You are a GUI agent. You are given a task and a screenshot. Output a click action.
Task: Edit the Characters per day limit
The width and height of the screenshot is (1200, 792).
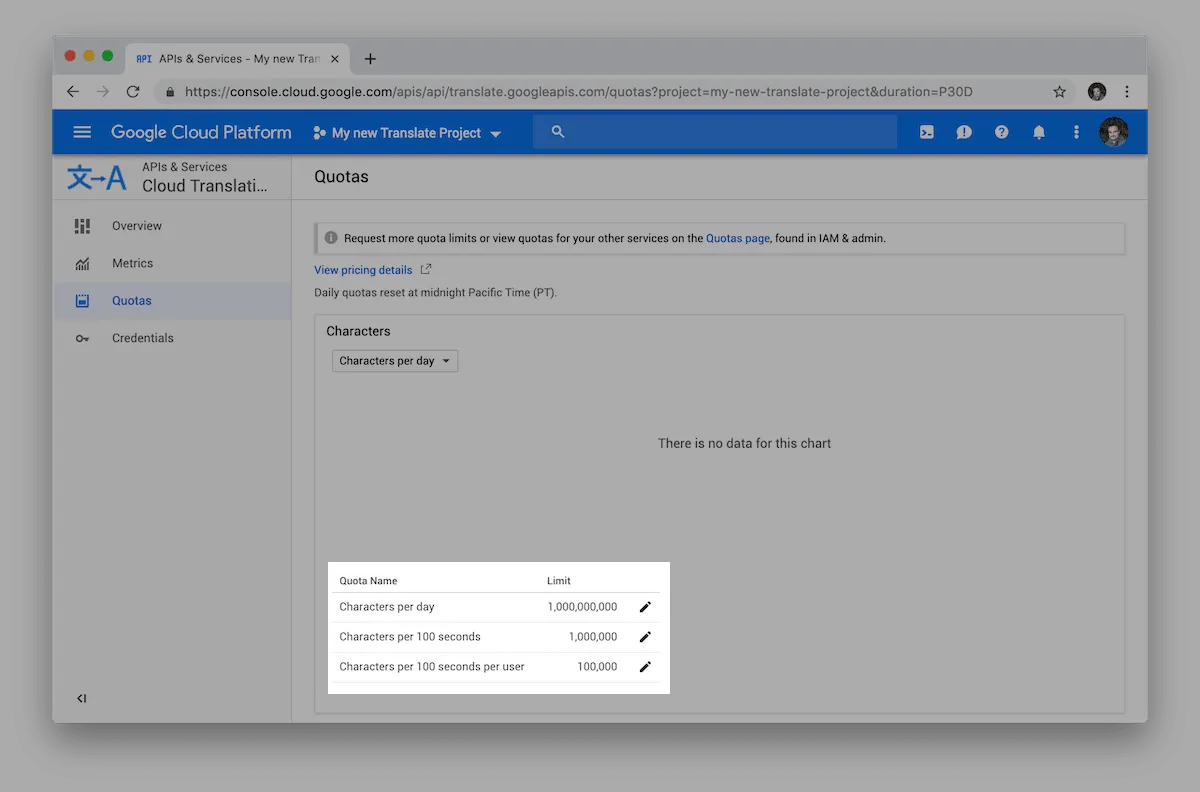(645, 607)
